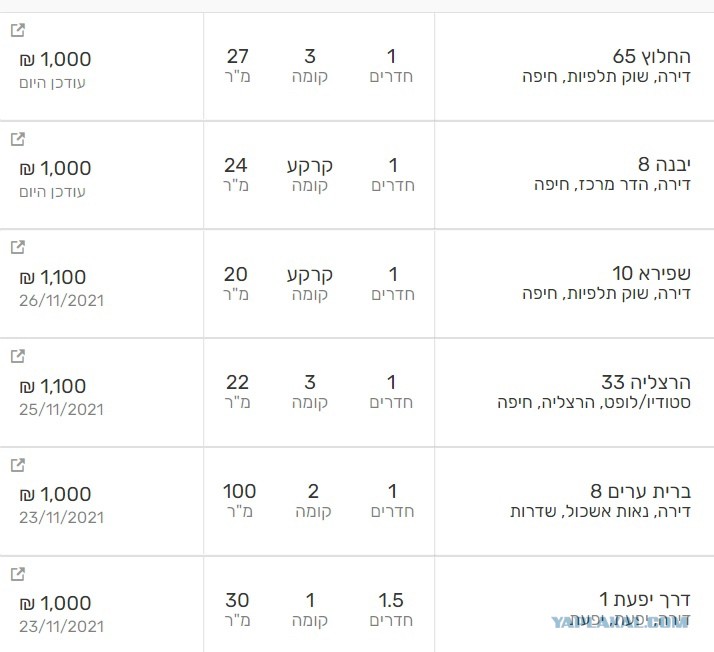Select the 100 square meter size value
The width and height of the screenshot is (714, 652).
240,491
